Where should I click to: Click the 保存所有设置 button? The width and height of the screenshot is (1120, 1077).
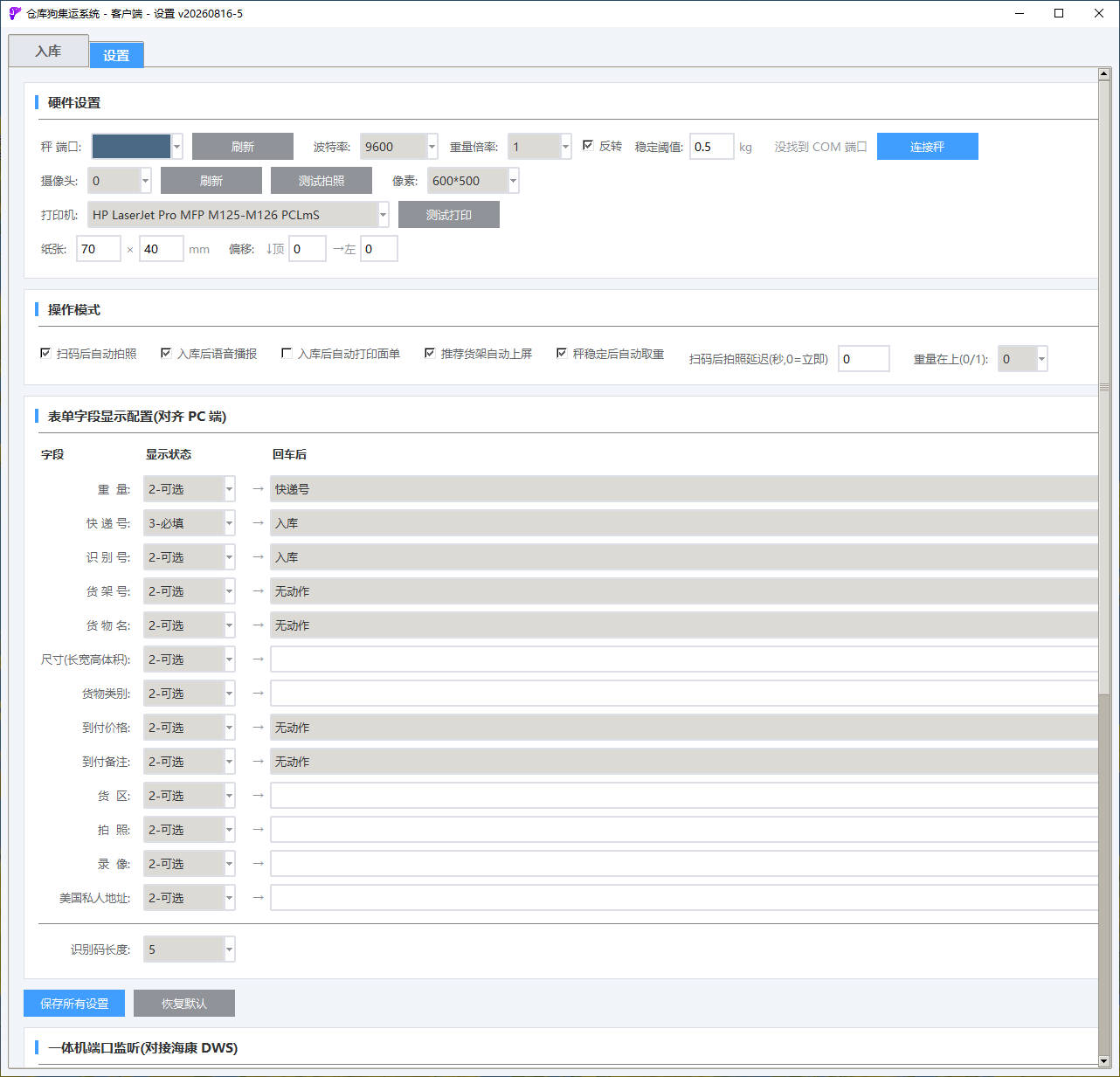(74, 1004)
